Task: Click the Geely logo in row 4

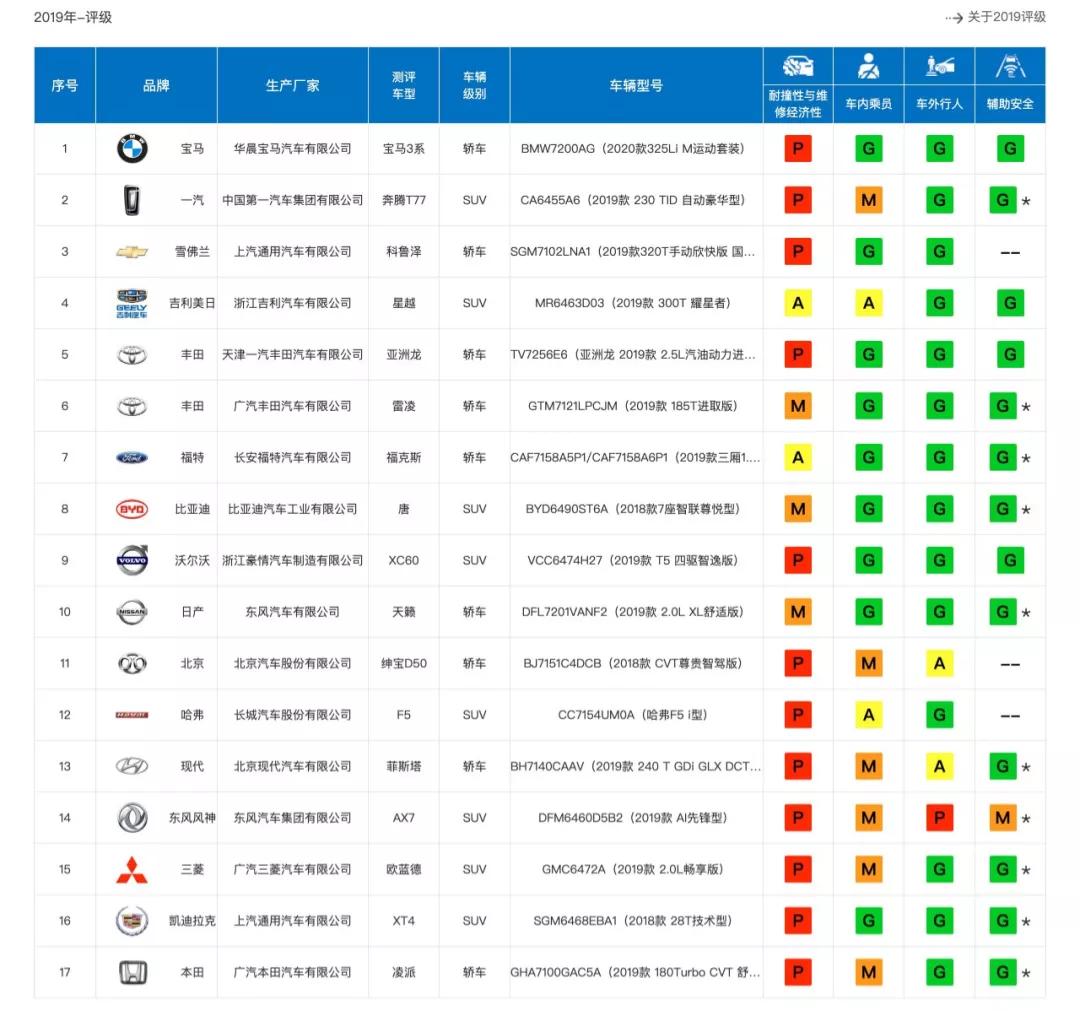Action: coord(132,304)
